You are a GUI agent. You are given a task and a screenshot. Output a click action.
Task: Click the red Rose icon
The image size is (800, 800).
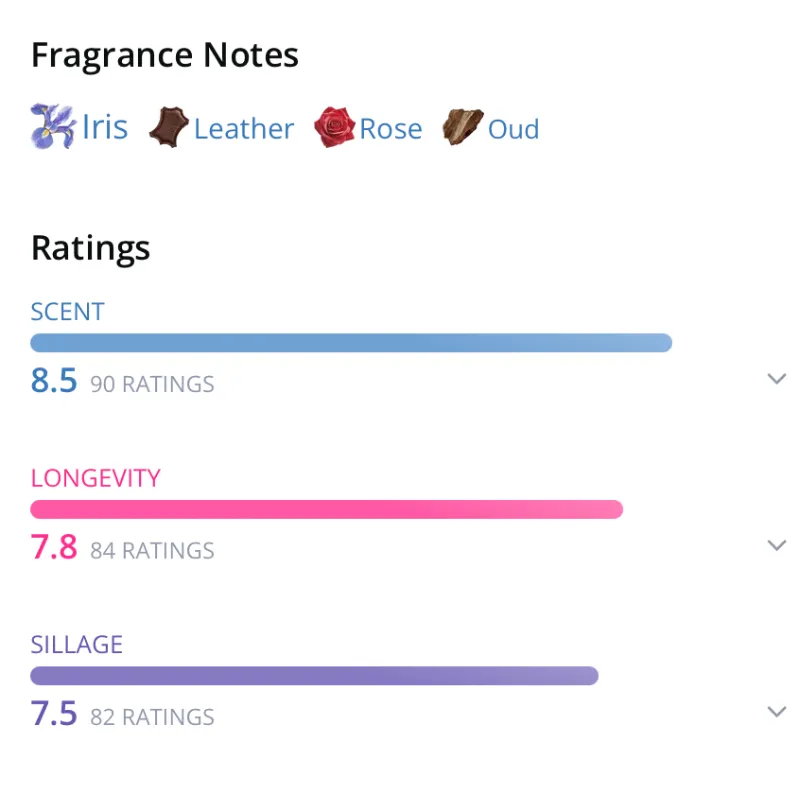334,128
